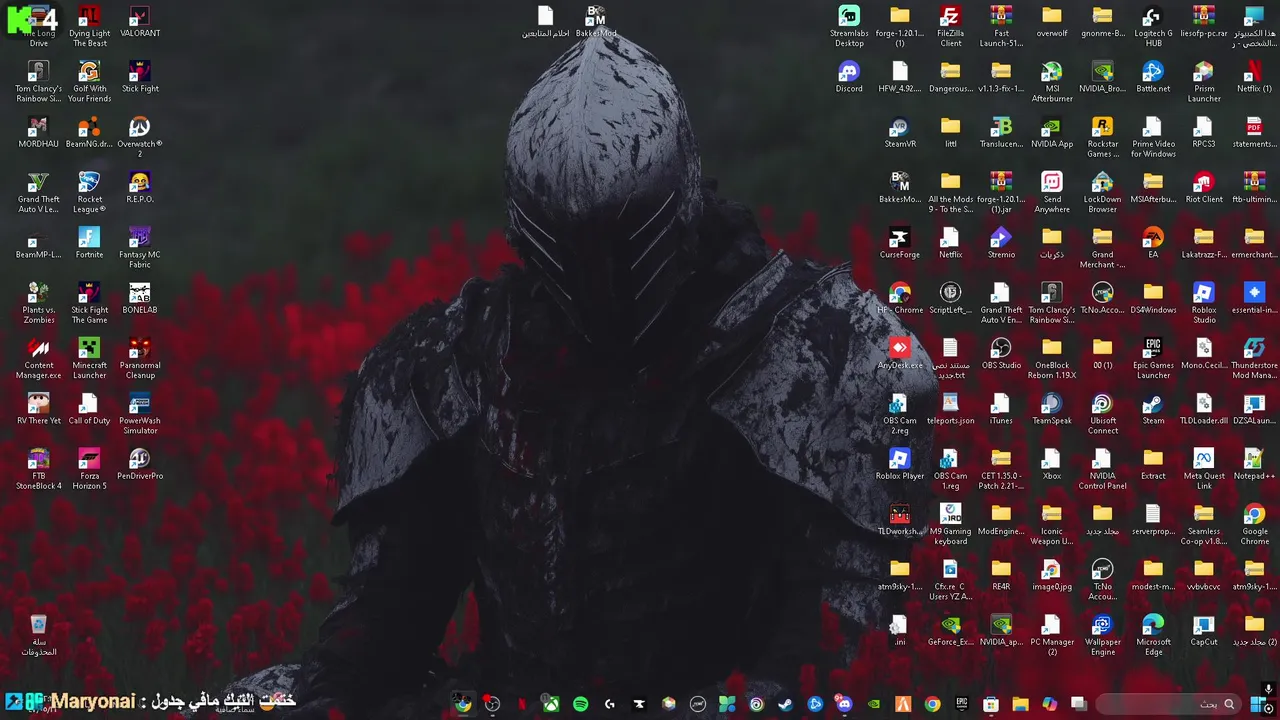Launch Prism Launcher desktop icon
Screen dimensions: 1280x720
(x=1204, y=82)
